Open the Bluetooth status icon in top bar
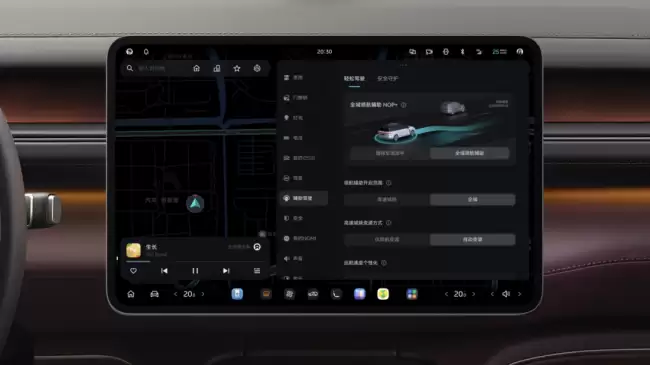 click(x=463, y=52)
